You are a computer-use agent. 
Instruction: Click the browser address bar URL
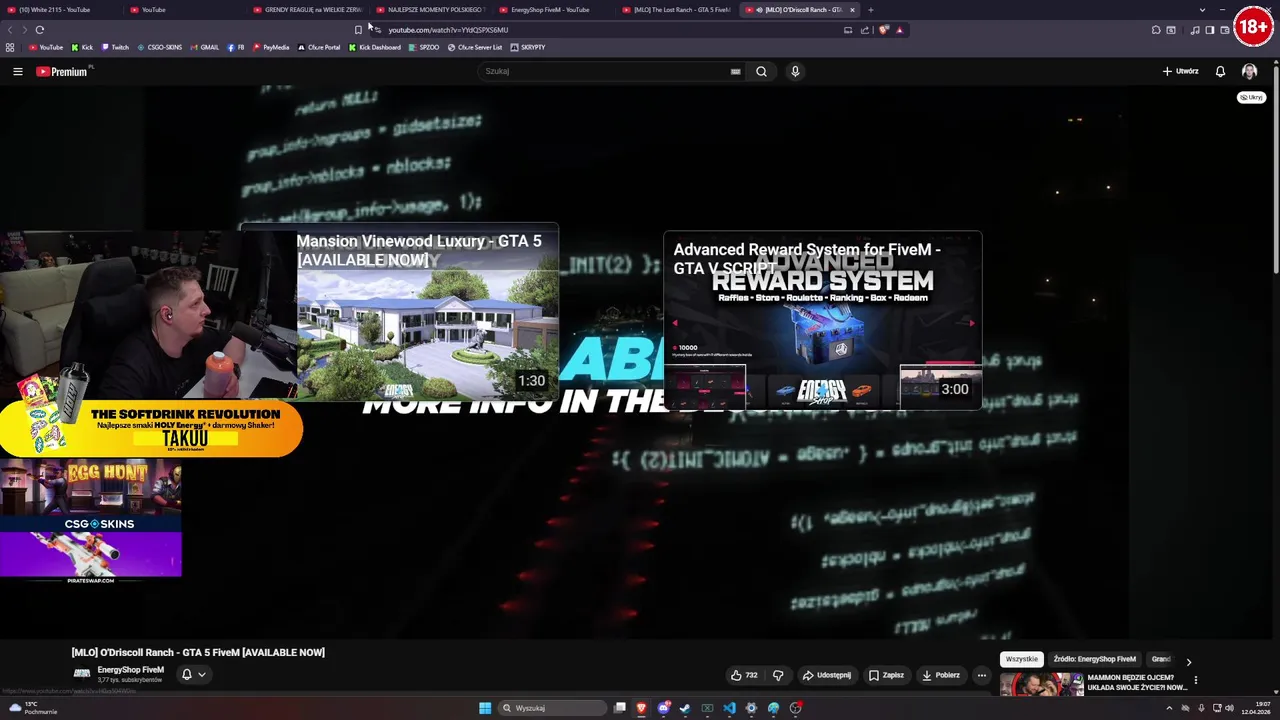(448, 30)
